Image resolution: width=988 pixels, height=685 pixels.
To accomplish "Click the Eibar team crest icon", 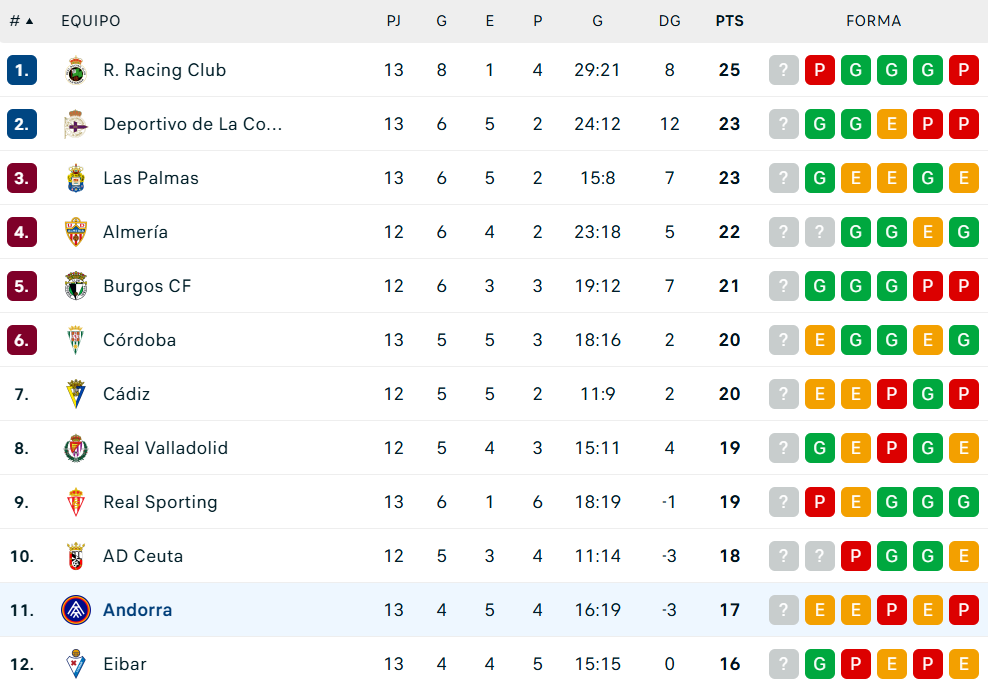I will [76, 664].
